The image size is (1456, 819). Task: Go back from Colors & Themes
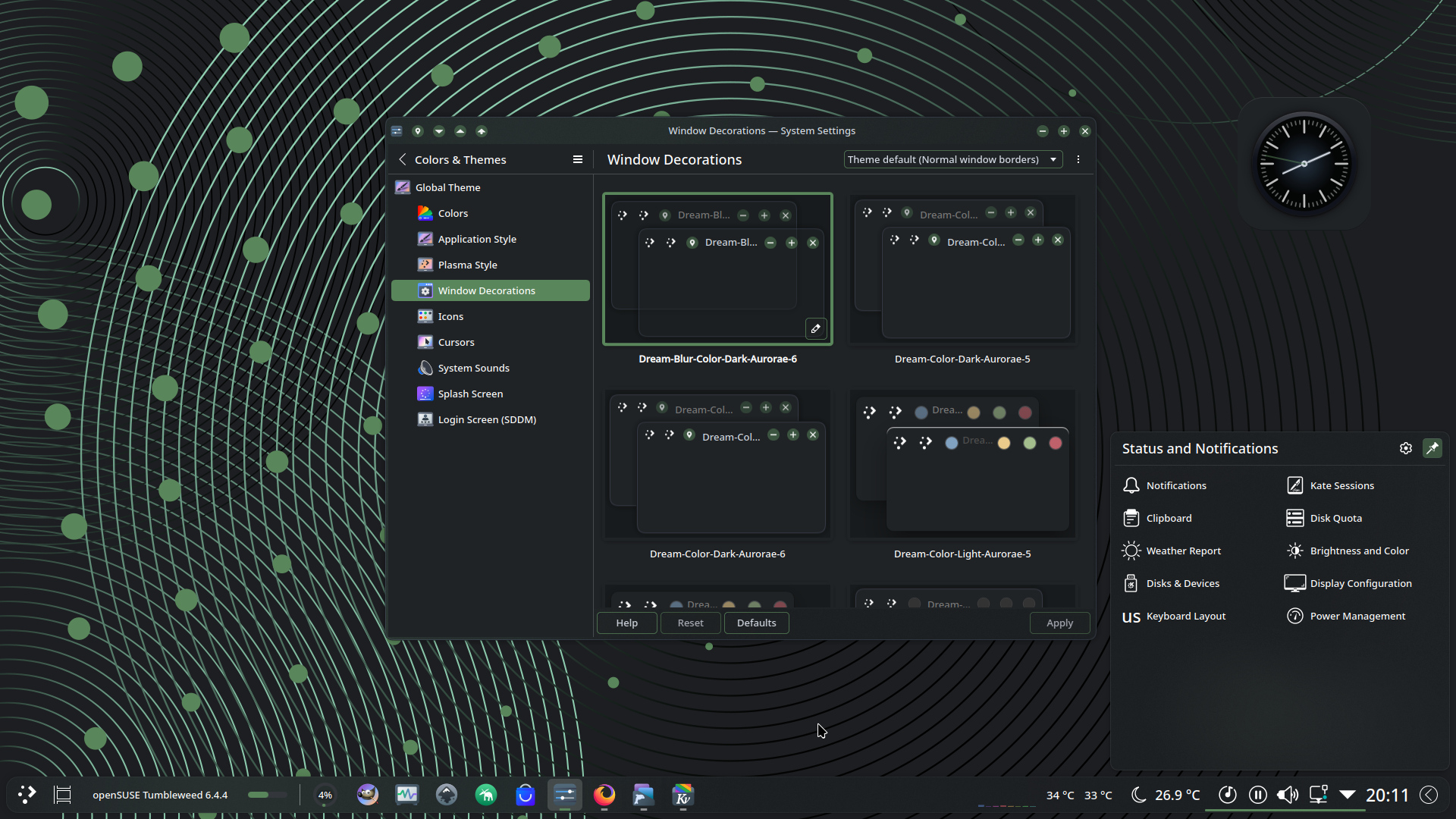(x=403, y=159)
